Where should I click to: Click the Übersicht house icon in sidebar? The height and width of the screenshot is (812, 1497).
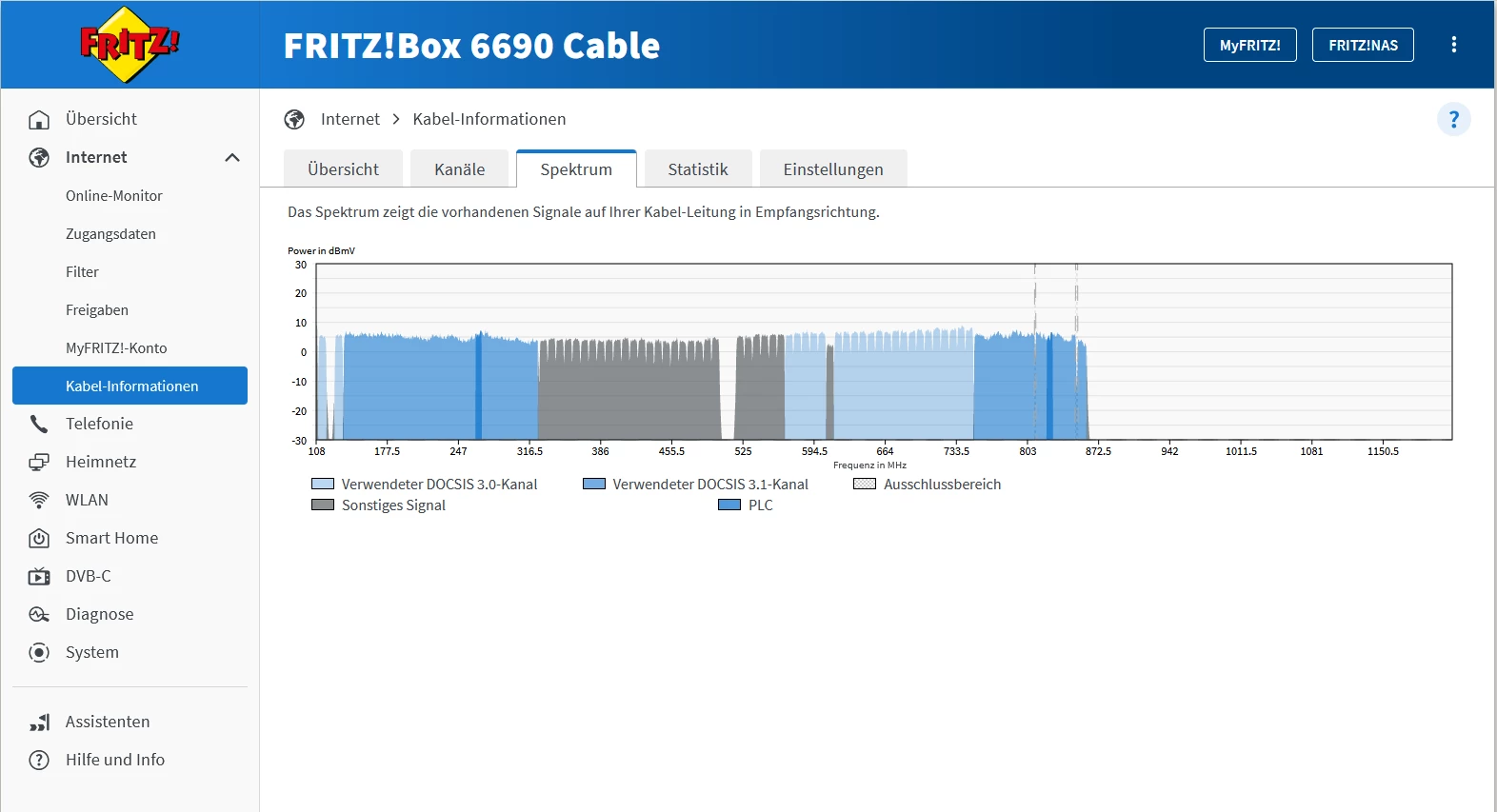pos(39,119)
